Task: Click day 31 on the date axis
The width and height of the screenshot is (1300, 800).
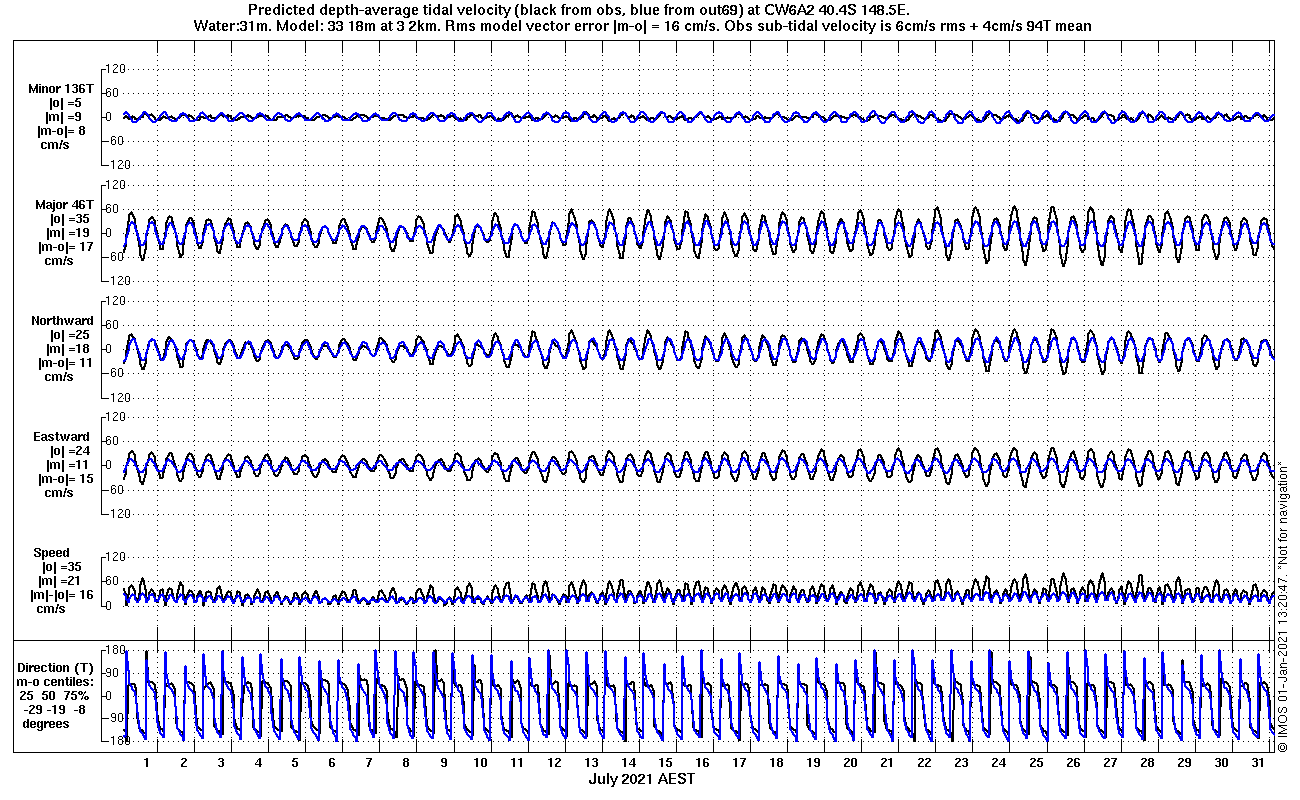Action: click(1258, 762)
